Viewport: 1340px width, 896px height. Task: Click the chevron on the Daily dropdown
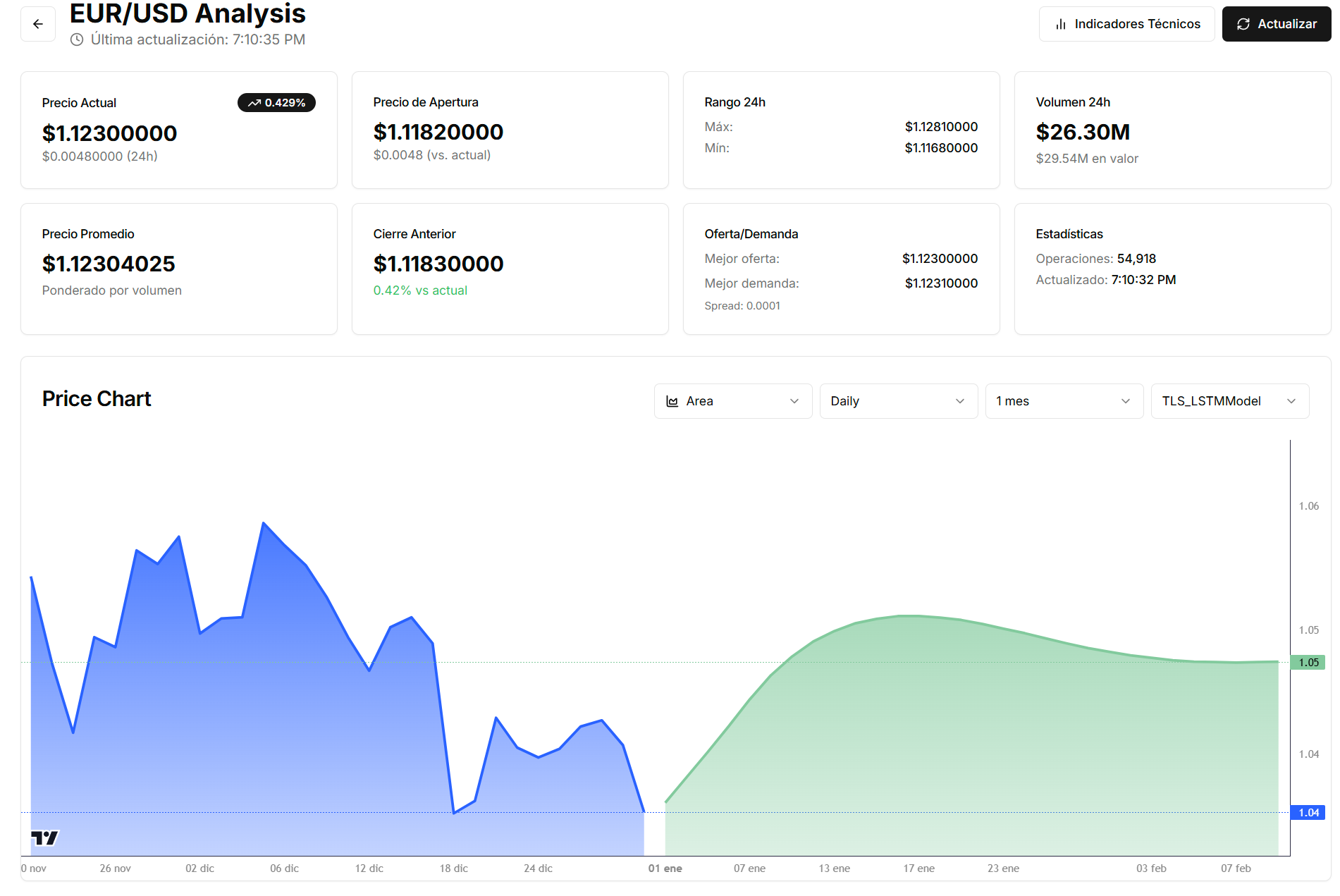tap(960, 401)
